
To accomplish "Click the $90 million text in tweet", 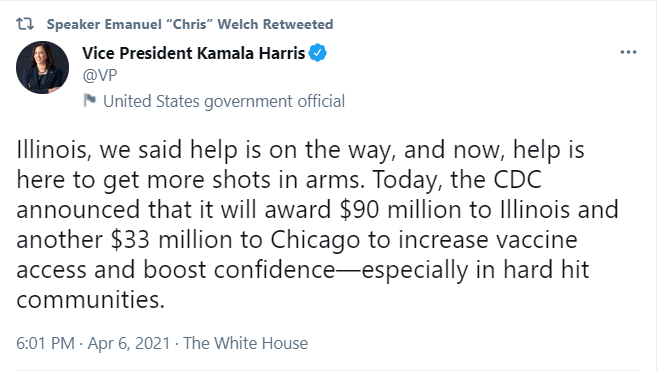I will point(400,210).
